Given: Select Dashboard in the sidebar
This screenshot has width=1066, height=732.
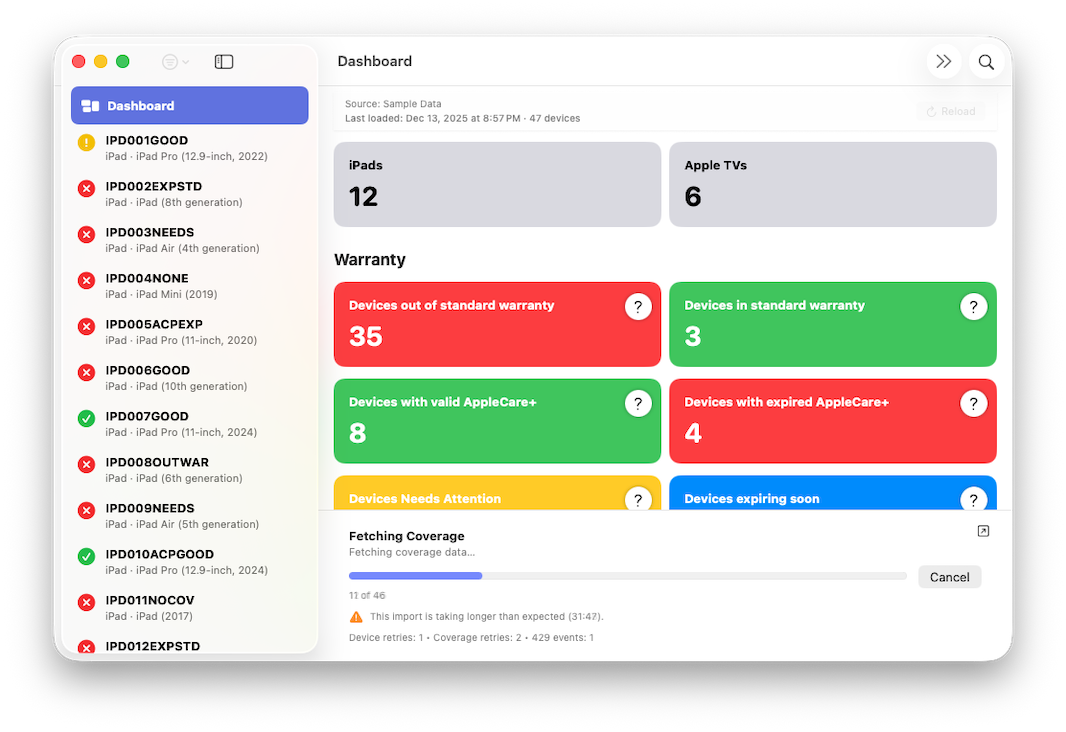Looking at the screenshot, I should 189,106.
